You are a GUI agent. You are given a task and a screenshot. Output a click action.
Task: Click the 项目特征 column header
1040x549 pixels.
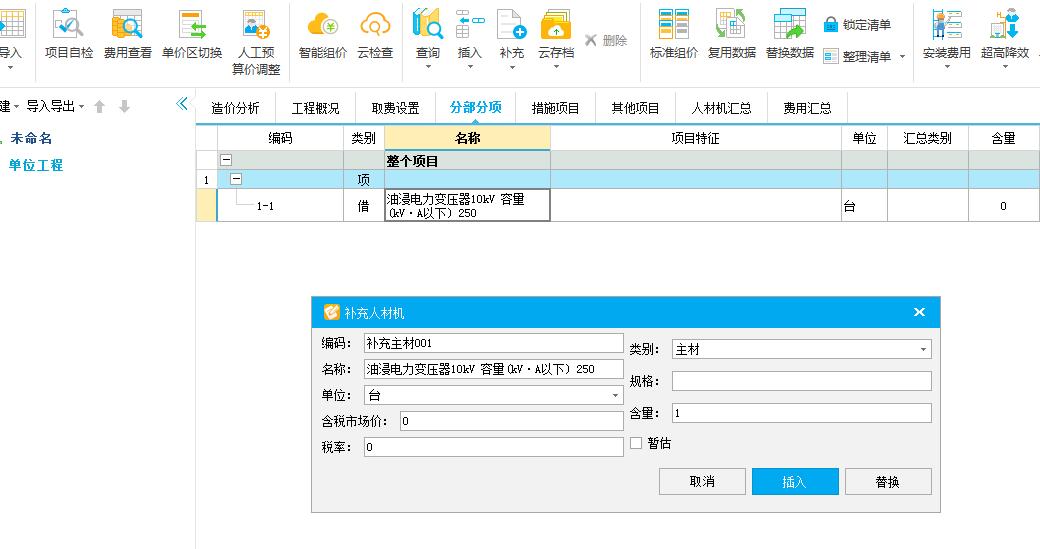point(695,138)
